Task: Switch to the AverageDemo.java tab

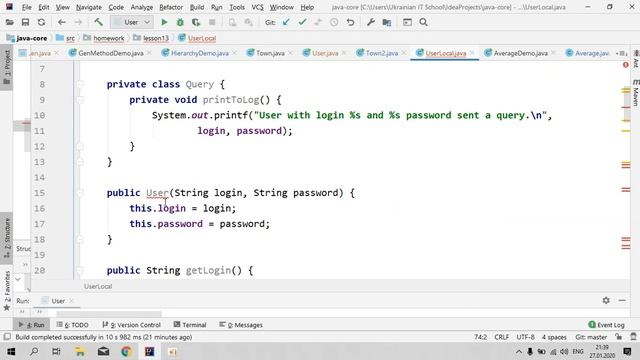Action: (x=520, y=53)
